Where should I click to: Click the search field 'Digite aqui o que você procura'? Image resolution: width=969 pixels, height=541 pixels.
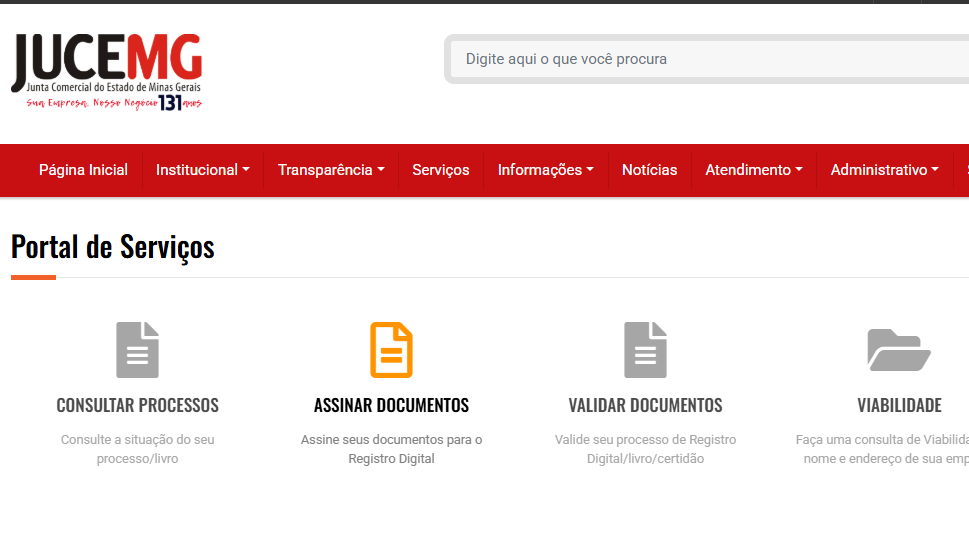709,59
